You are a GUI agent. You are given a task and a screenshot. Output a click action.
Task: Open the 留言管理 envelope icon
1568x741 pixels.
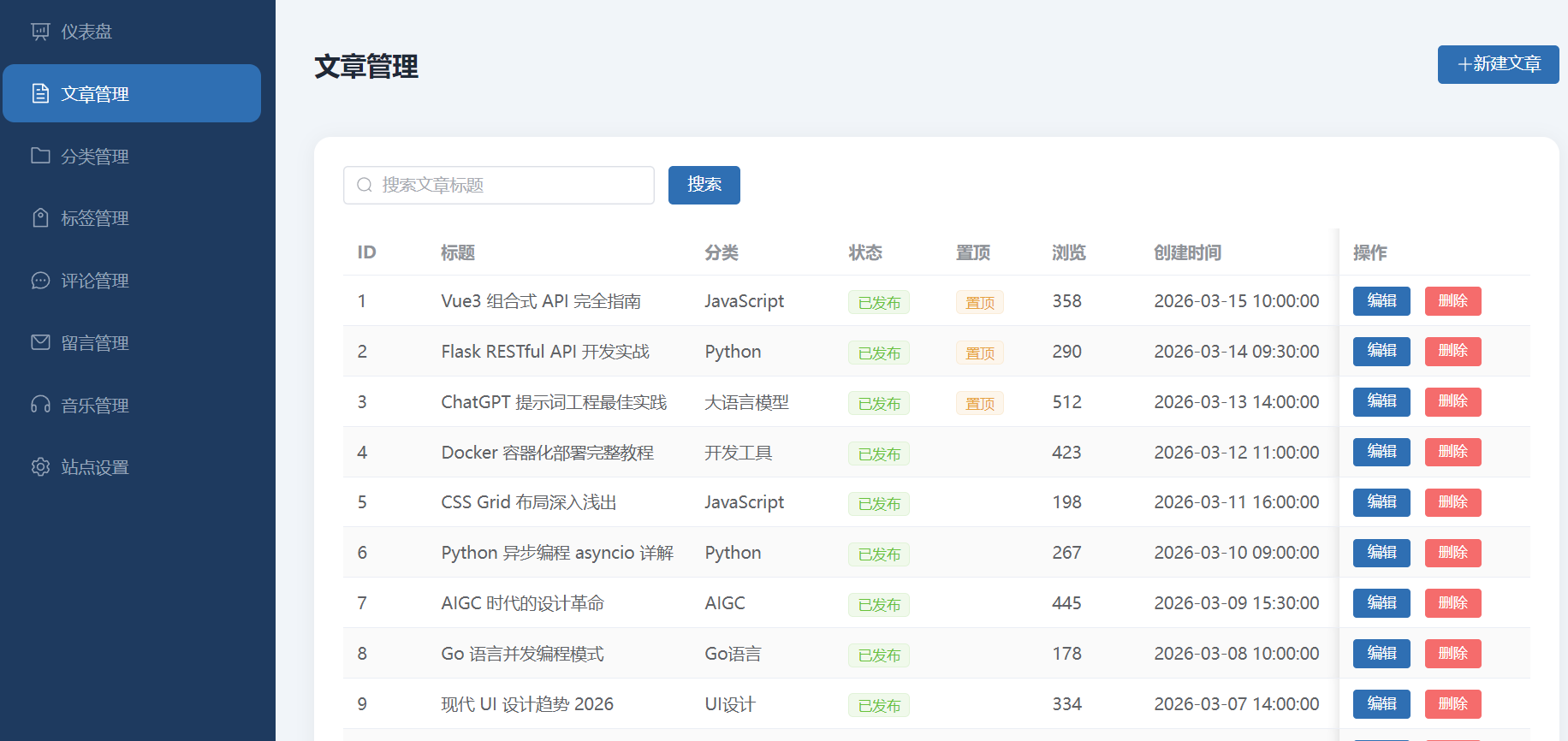pyautogui.click(x=40, y=342)
